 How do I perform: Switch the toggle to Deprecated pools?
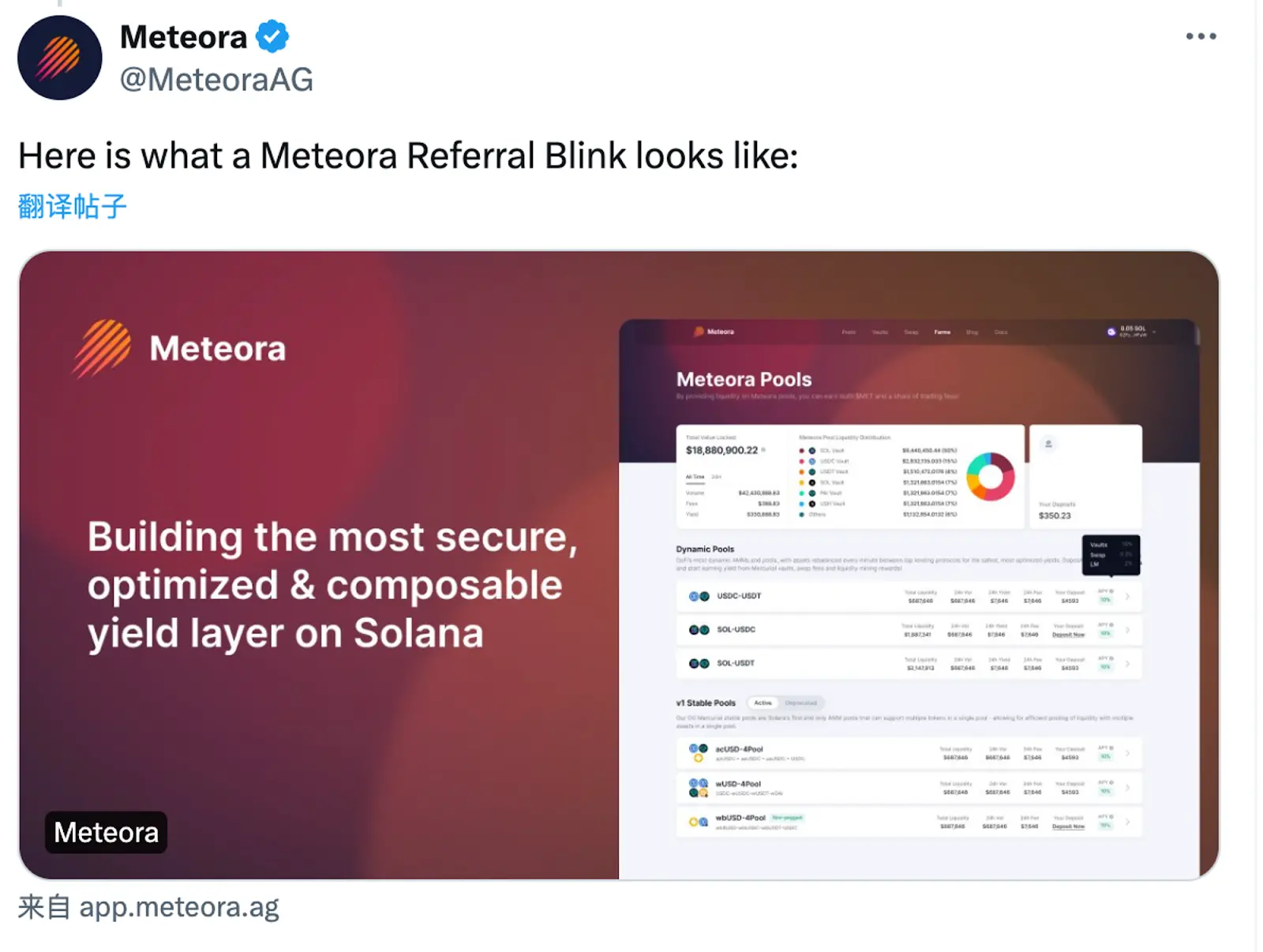[x=800, y=703]
